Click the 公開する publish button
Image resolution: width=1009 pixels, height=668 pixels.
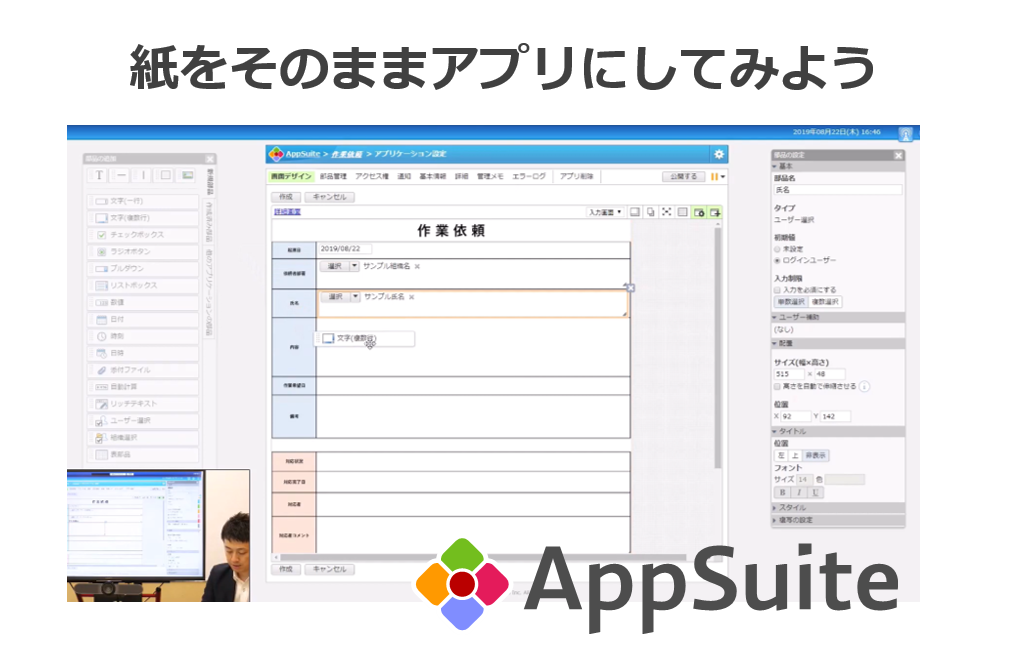point(683,177)
